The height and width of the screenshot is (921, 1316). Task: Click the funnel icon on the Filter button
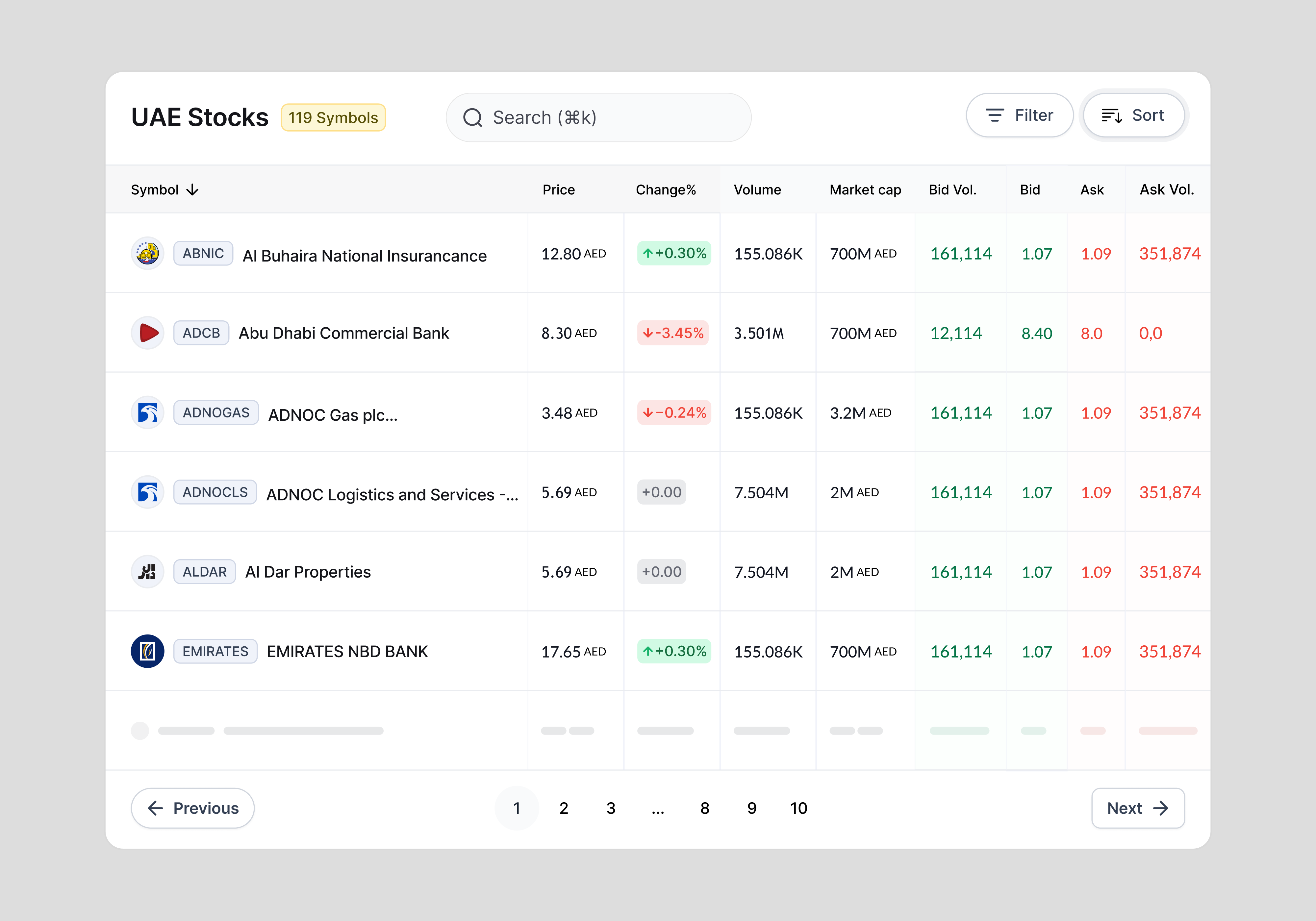pyautogui.click(x=995, y=115)
